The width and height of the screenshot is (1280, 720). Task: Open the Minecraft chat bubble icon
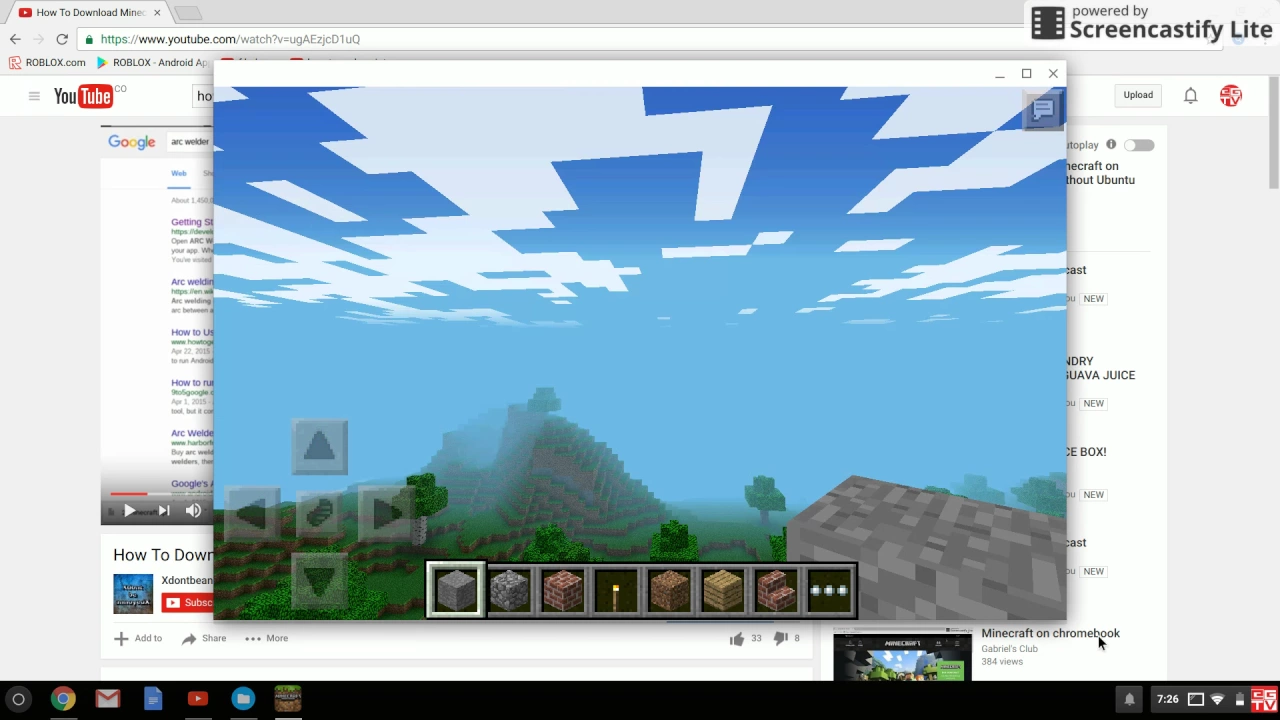[1043, 109]
